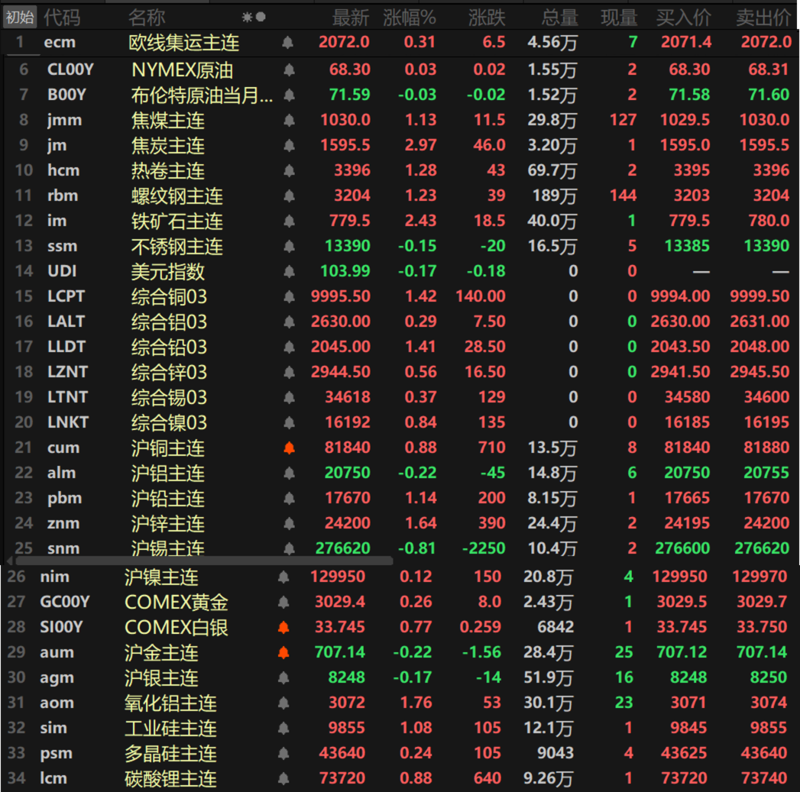Set an alert via 焦煤主连 bell icon

click(x=289, y=120)
